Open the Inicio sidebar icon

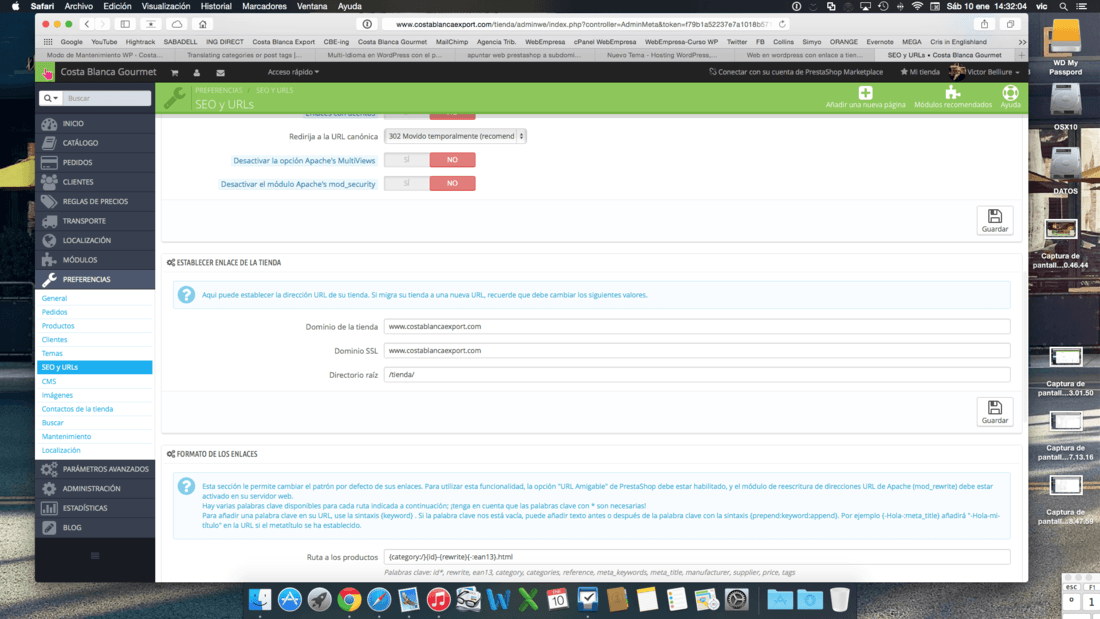point(49,124)
